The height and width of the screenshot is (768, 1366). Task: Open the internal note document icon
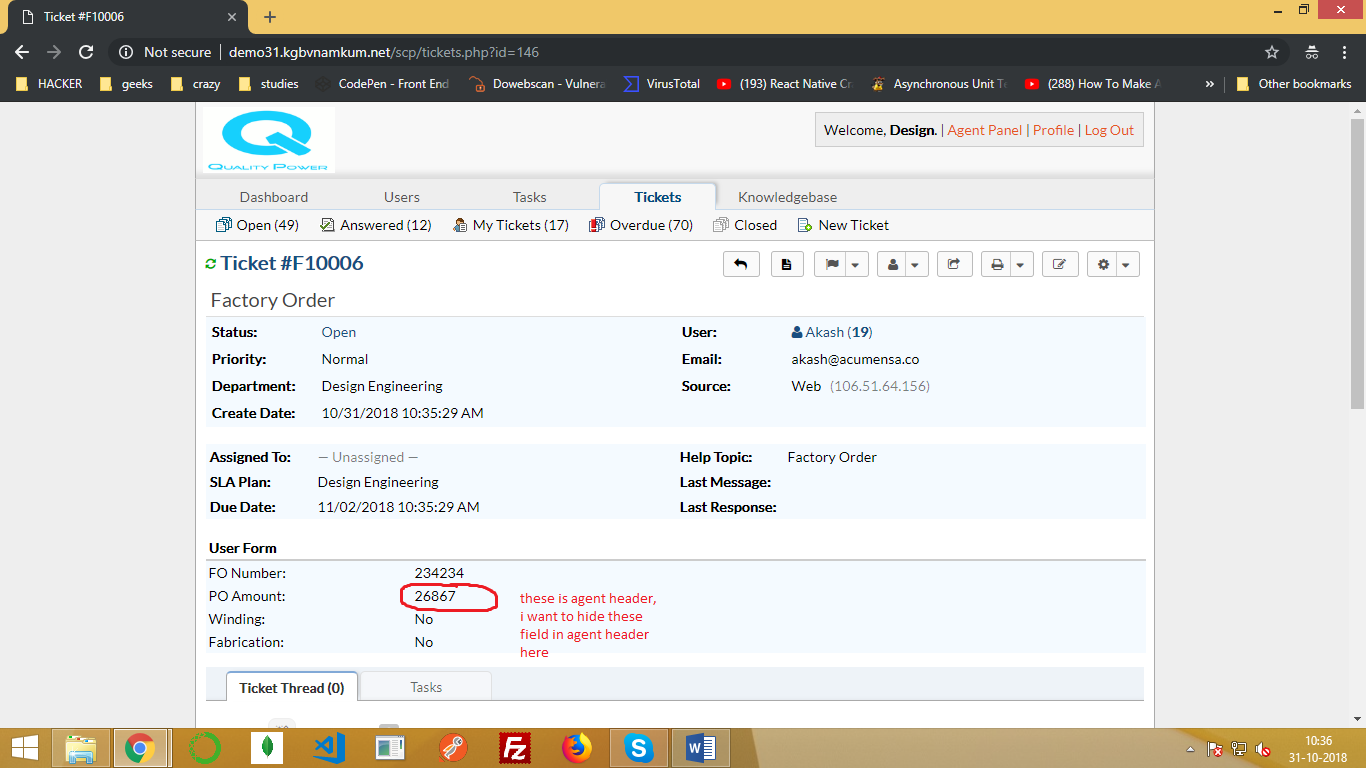[787, 263]
